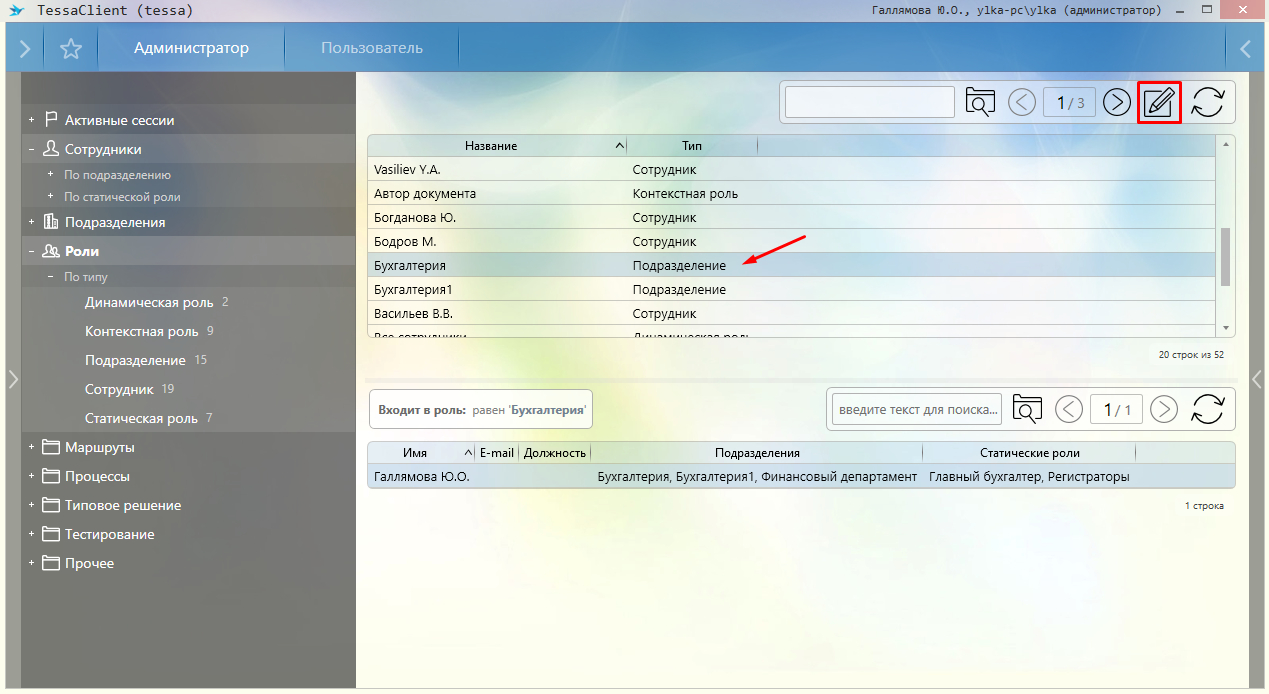Click next page arrow in lower table

1163,409
